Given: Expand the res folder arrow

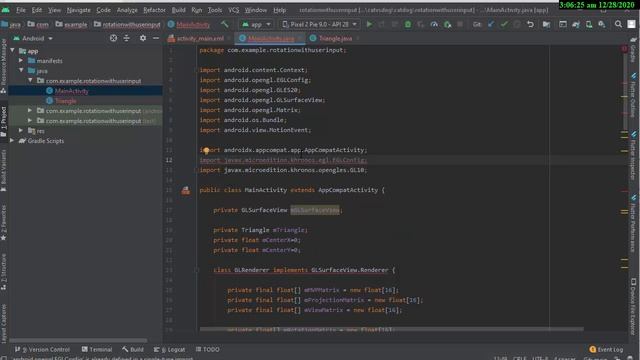Looking at the screenshot, I should (x=21, y=131).
